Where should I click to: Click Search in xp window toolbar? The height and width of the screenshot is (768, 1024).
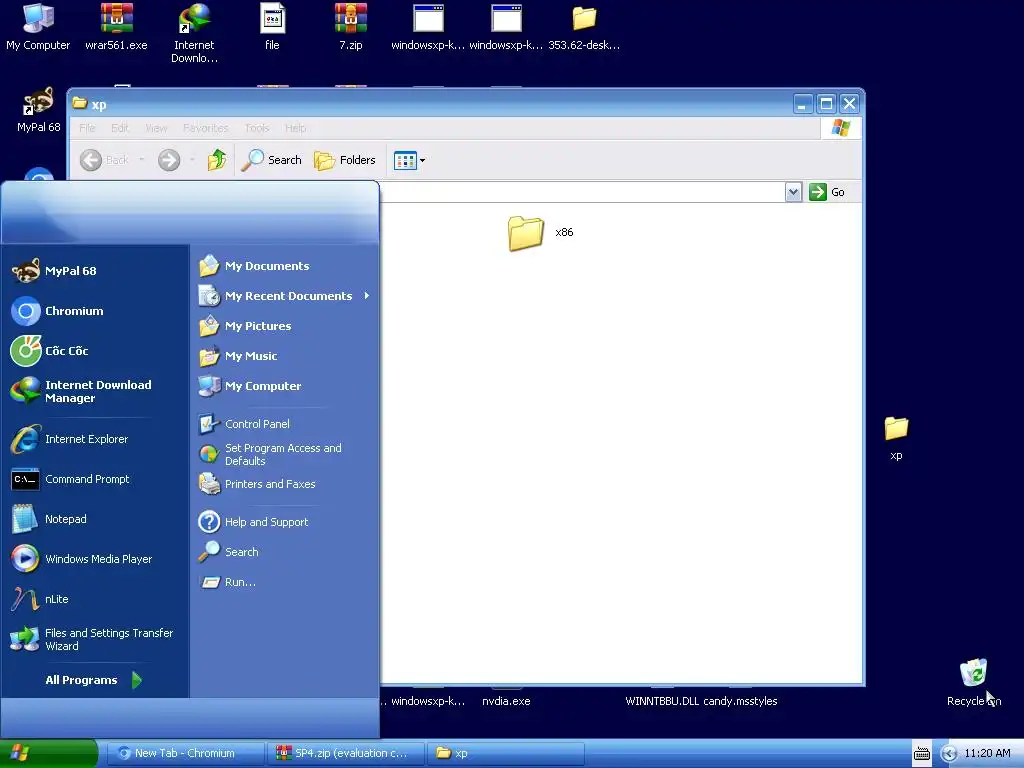point(271,160)
